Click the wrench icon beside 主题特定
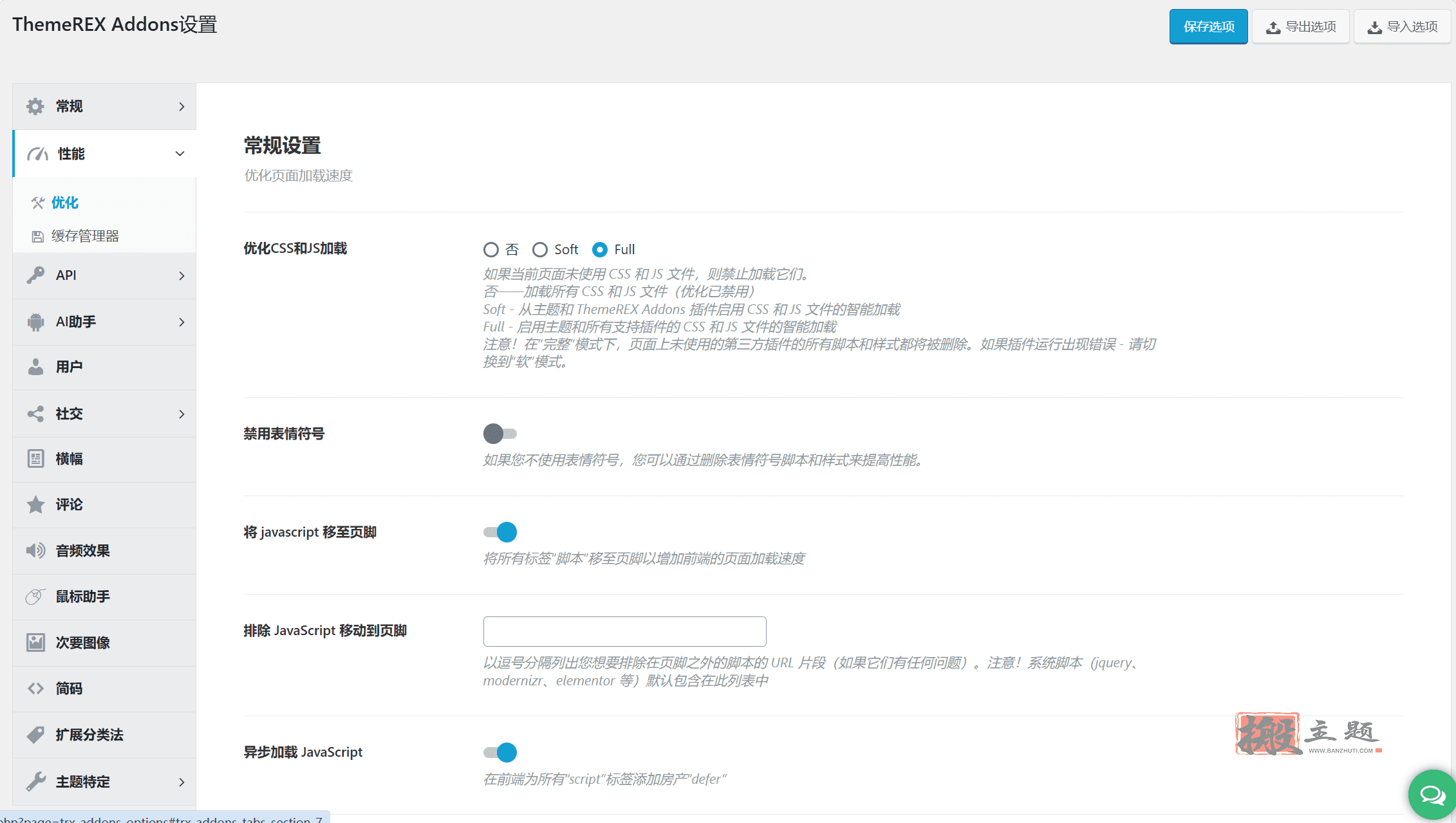This screenshot has height=823, width=1456. click(x=35, y=781)
